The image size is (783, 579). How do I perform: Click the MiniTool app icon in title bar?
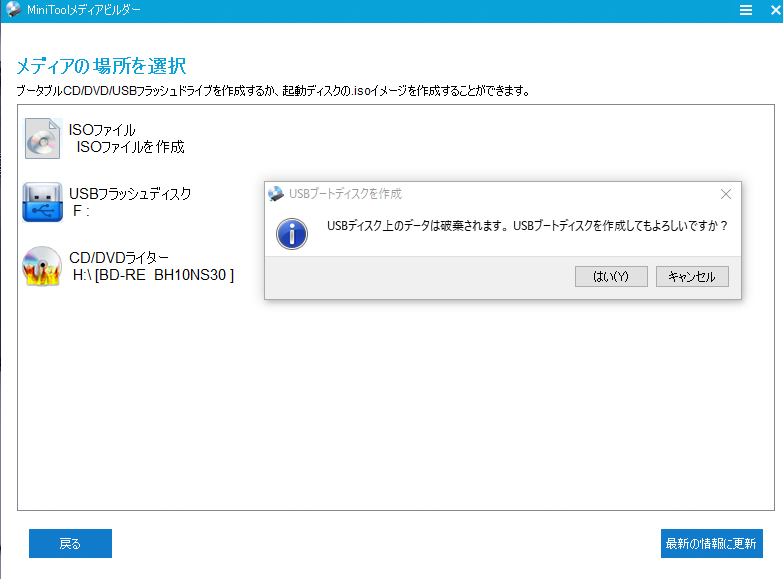[x=13, y=9]
